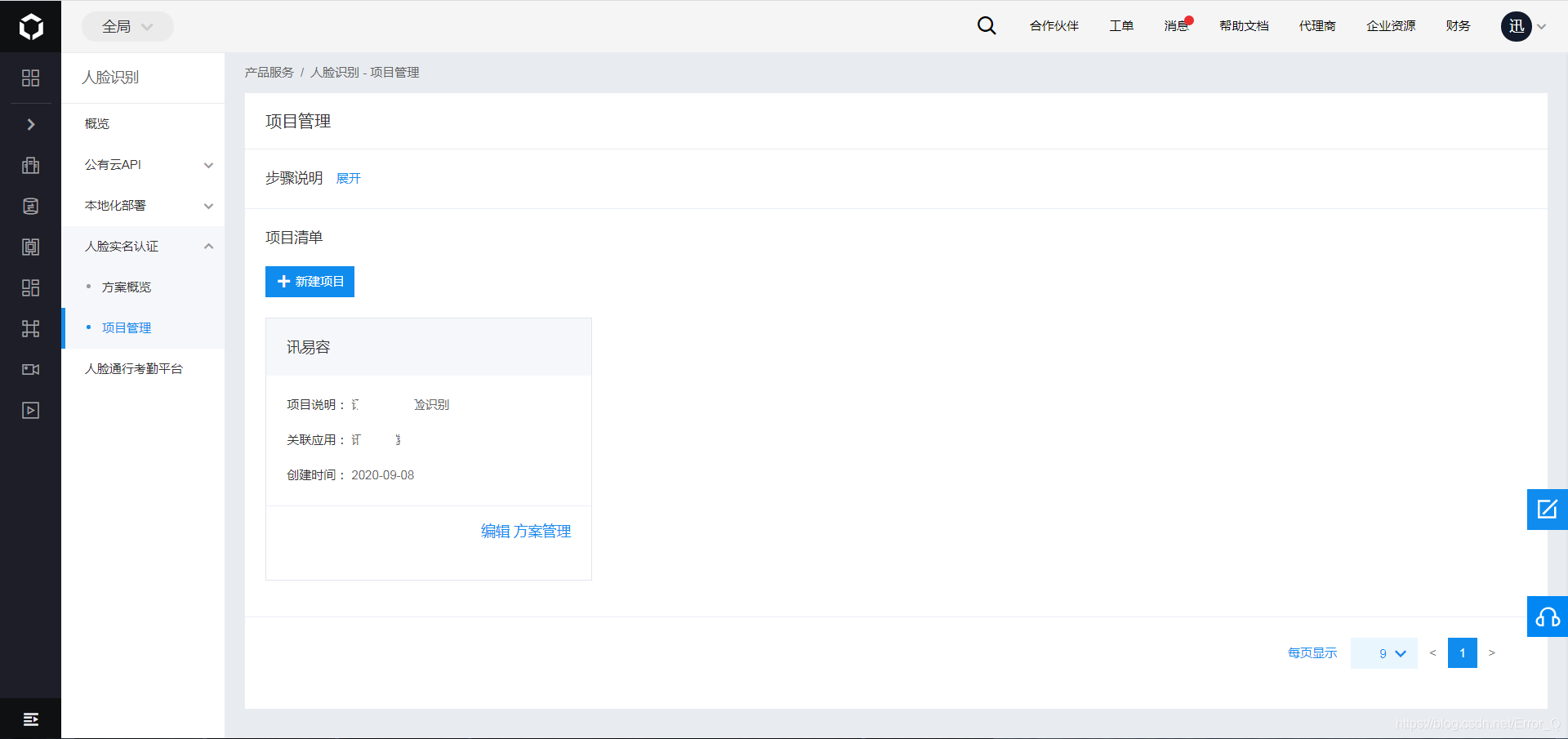The width and height of the screenshot is (1568, 739).
Task: Open the per-page count dropdown showing 9
Action: (x=1384, y=653)
